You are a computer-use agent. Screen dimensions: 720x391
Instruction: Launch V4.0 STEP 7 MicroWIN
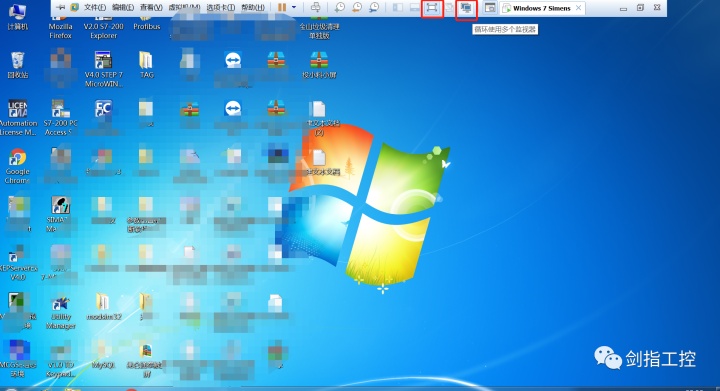(x=103, y=69)
